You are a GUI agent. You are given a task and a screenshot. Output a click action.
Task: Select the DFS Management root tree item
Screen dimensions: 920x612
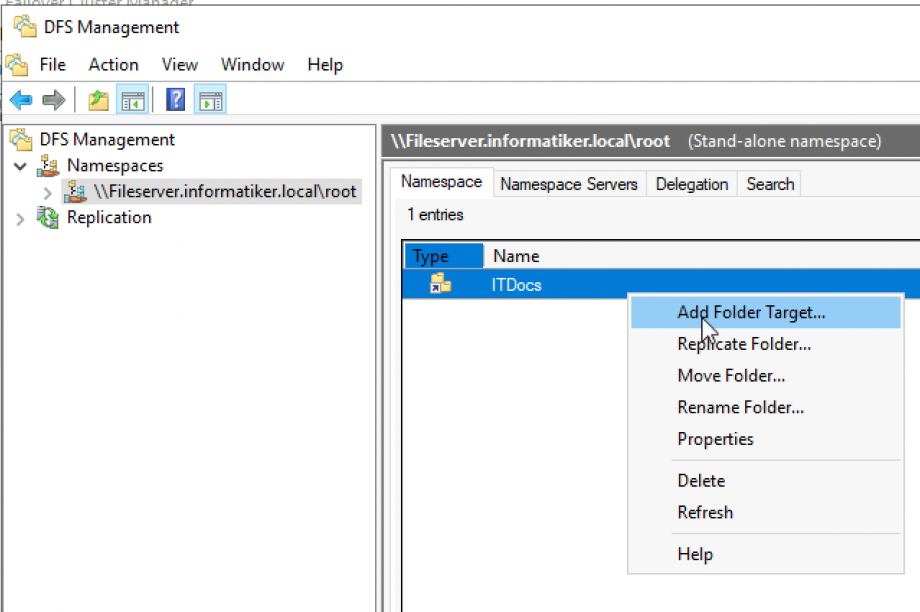[x=106, y=140]
